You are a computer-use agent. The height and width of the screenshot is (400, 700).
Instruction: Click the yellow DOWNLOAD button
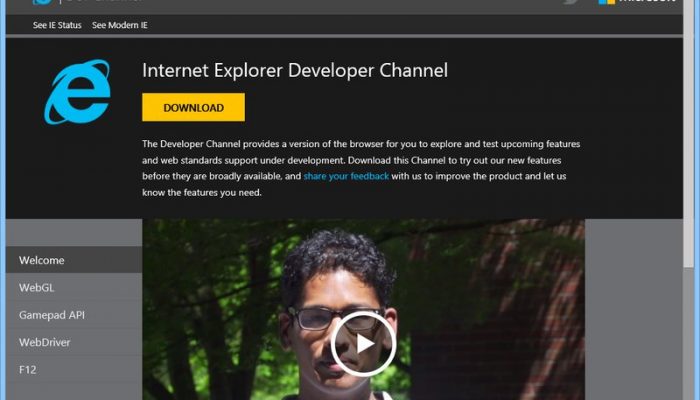pyautogui.click(x=193, y=107)
